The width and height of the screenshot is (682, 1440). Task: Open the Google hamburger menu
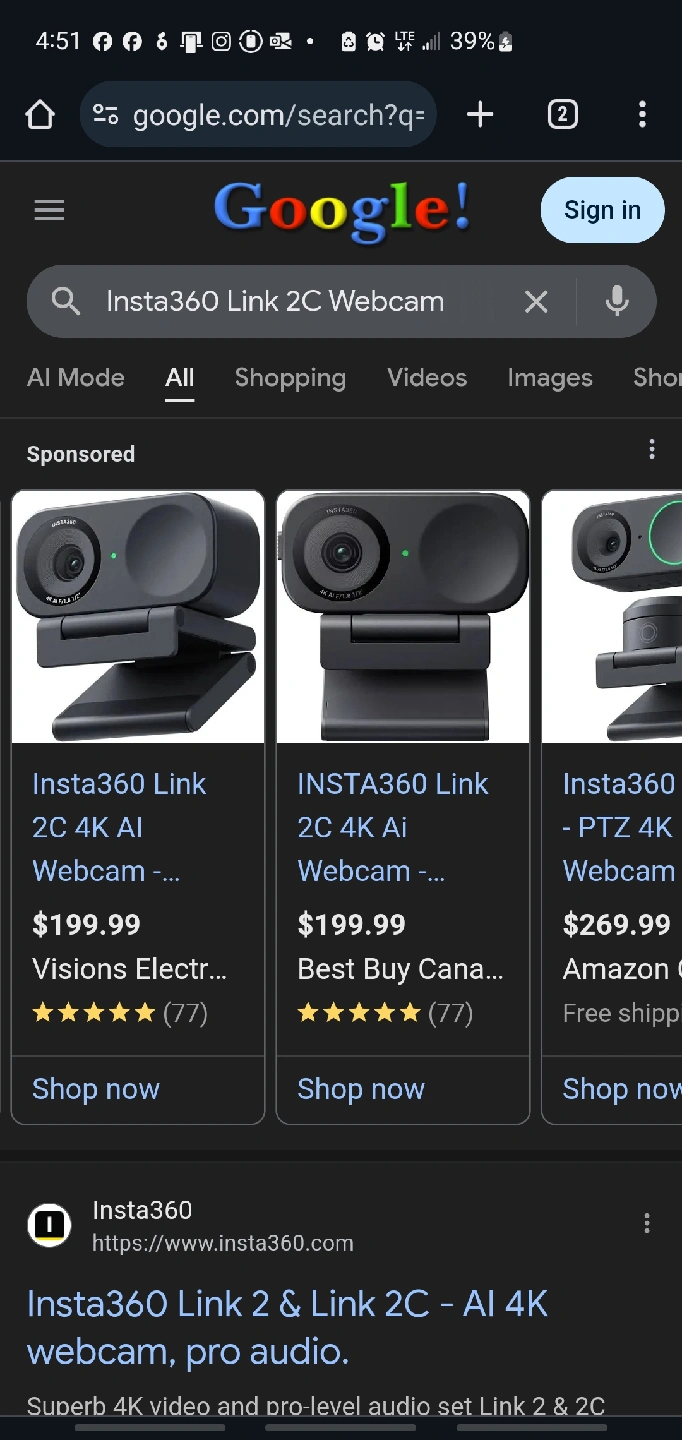coord(49,210)
